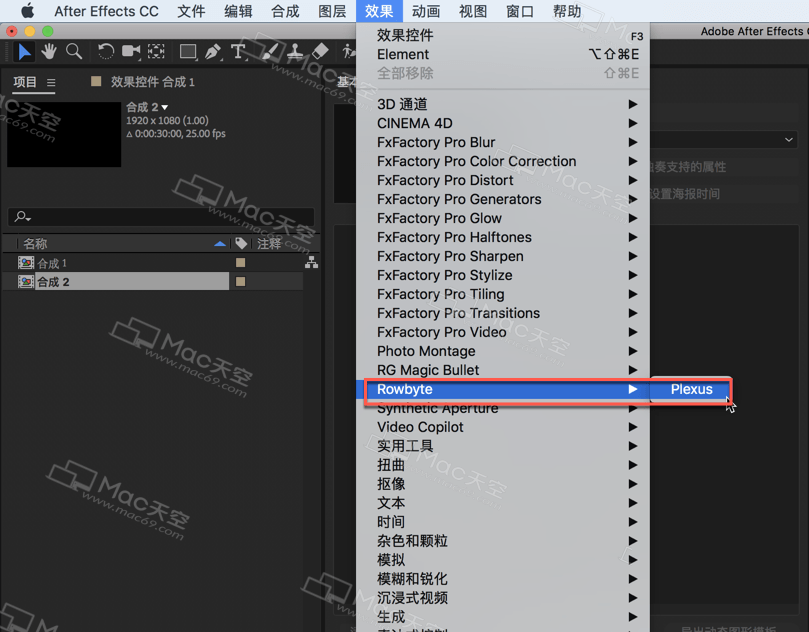
Task: Click the 合成 2 black preview thumbnail
Action: (x=64, y=134)
